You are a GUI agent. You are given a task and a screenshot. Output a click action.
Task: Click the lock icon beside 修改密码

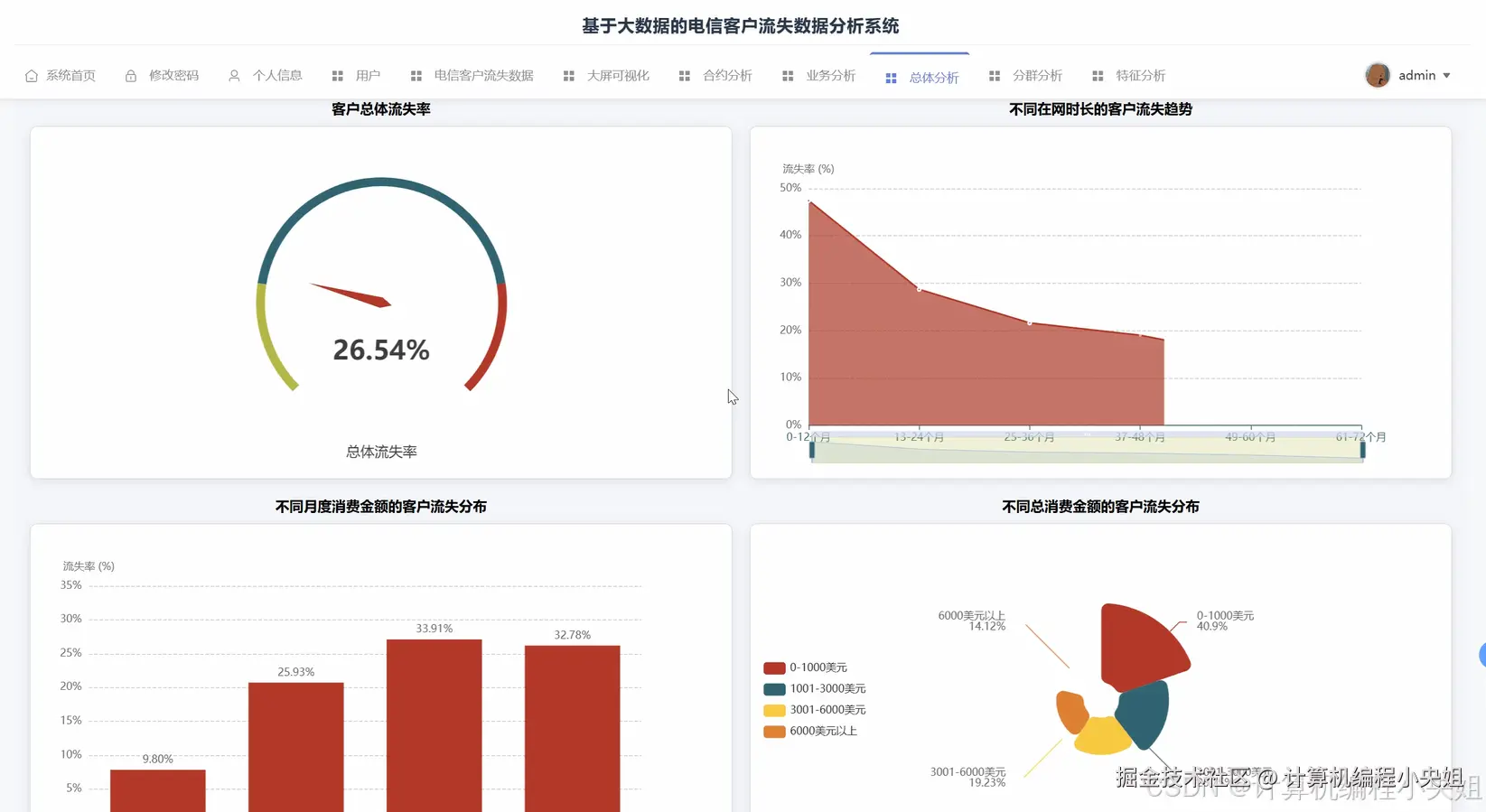coord(131,76)
